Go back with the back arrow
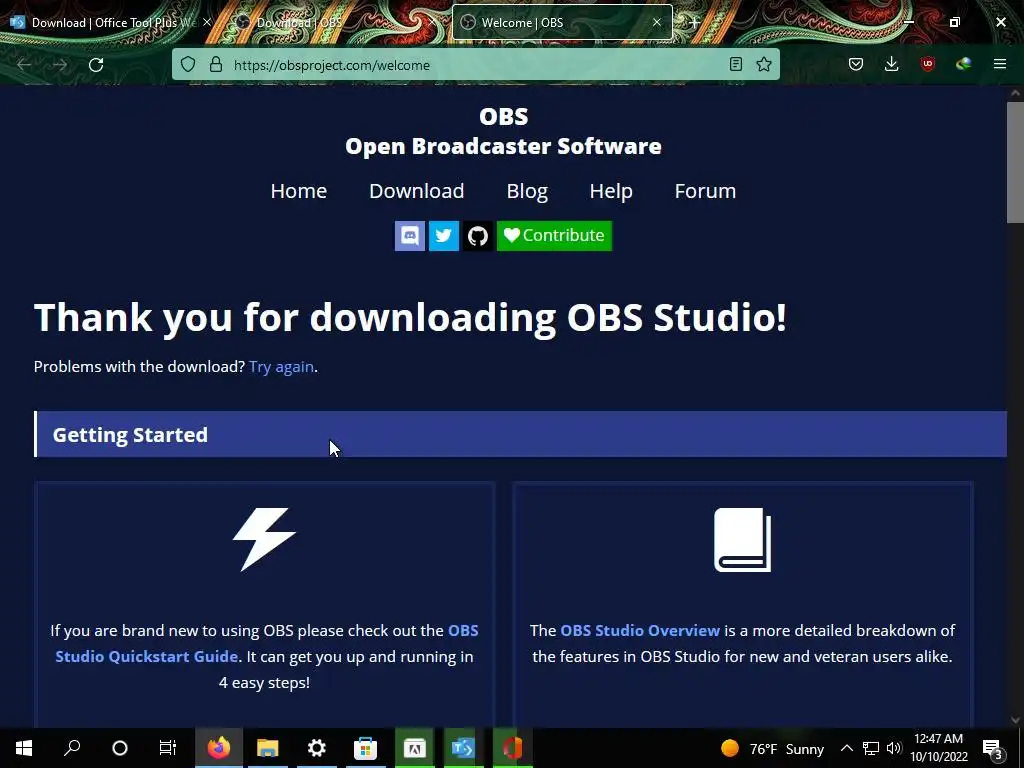Screen dimensions: 1024x768 (x=24, y=65)
